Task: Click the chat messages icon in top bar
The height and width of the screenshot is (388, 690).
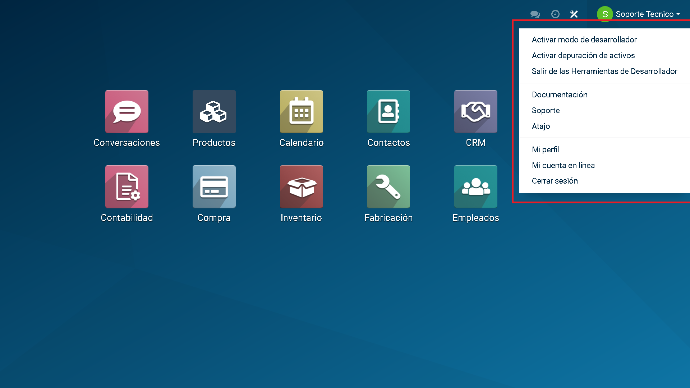Action: click(535, 14)
